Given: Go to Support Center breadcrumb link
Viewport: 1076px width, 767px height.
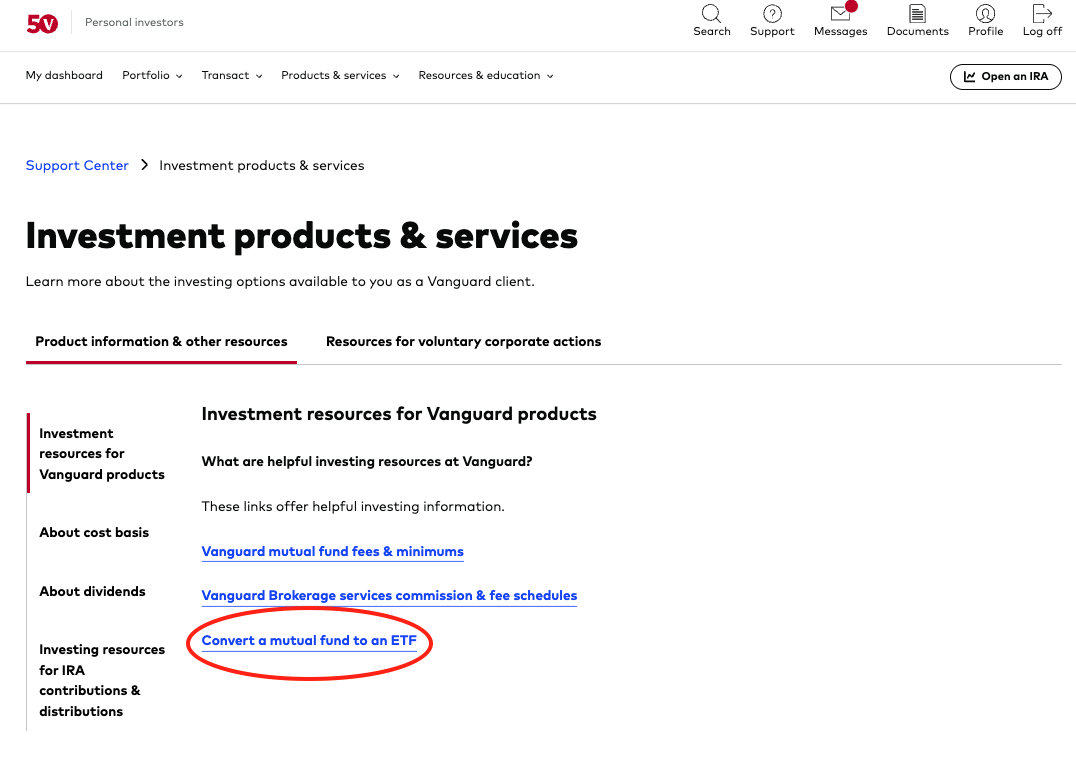Looking at the screenshot, I should click(77, 165).
